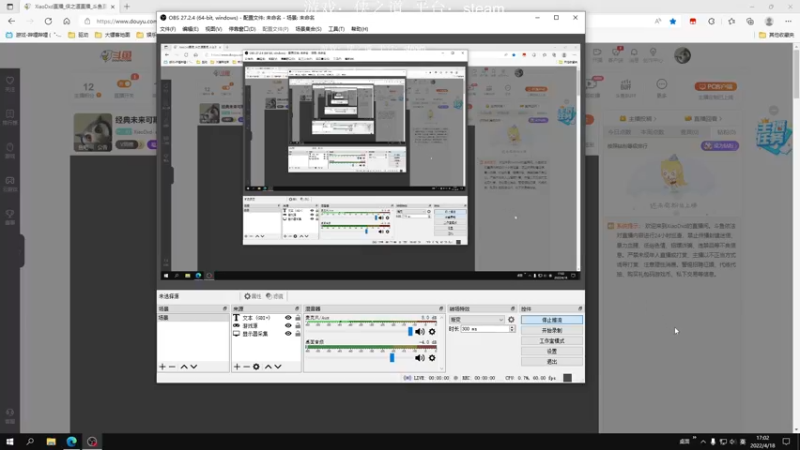The image size is (800, 450).
Task: Open settings gear for 麦克风/Aux channel
Action: pyautogui.click(x=432, y=332)
